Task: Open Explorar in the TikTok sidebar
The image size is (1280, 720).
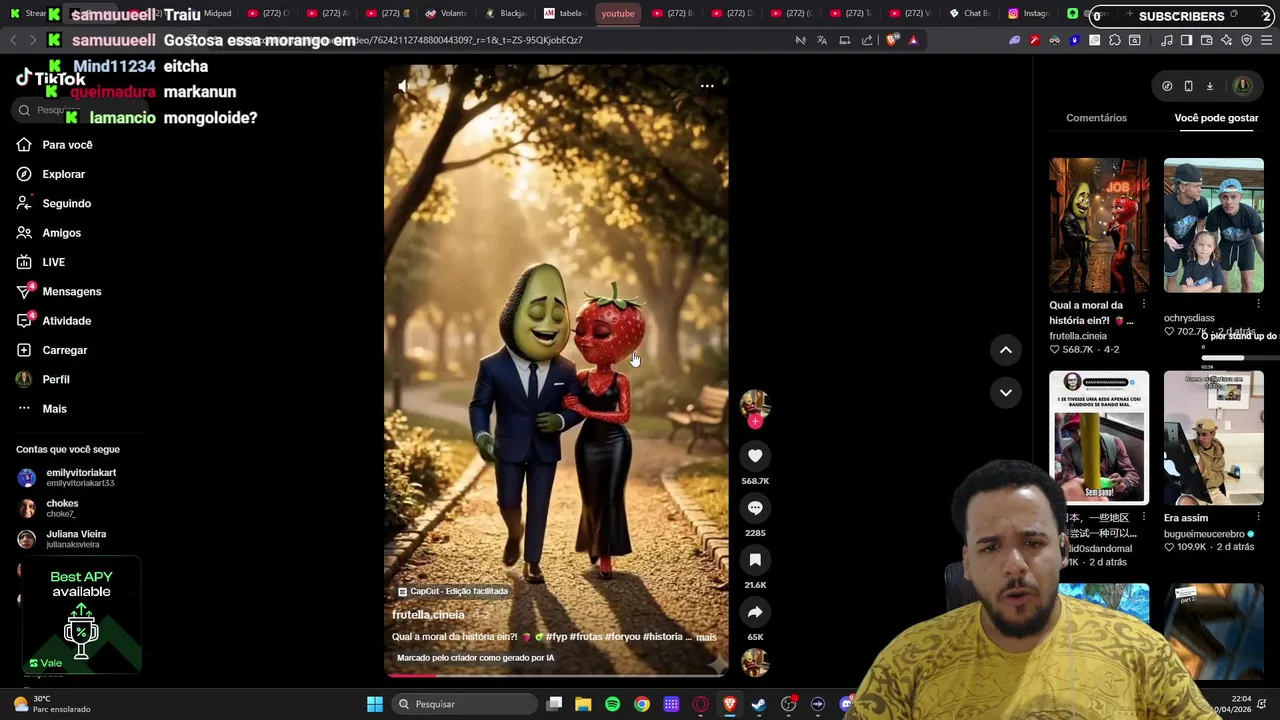Action: pos(64,174)
